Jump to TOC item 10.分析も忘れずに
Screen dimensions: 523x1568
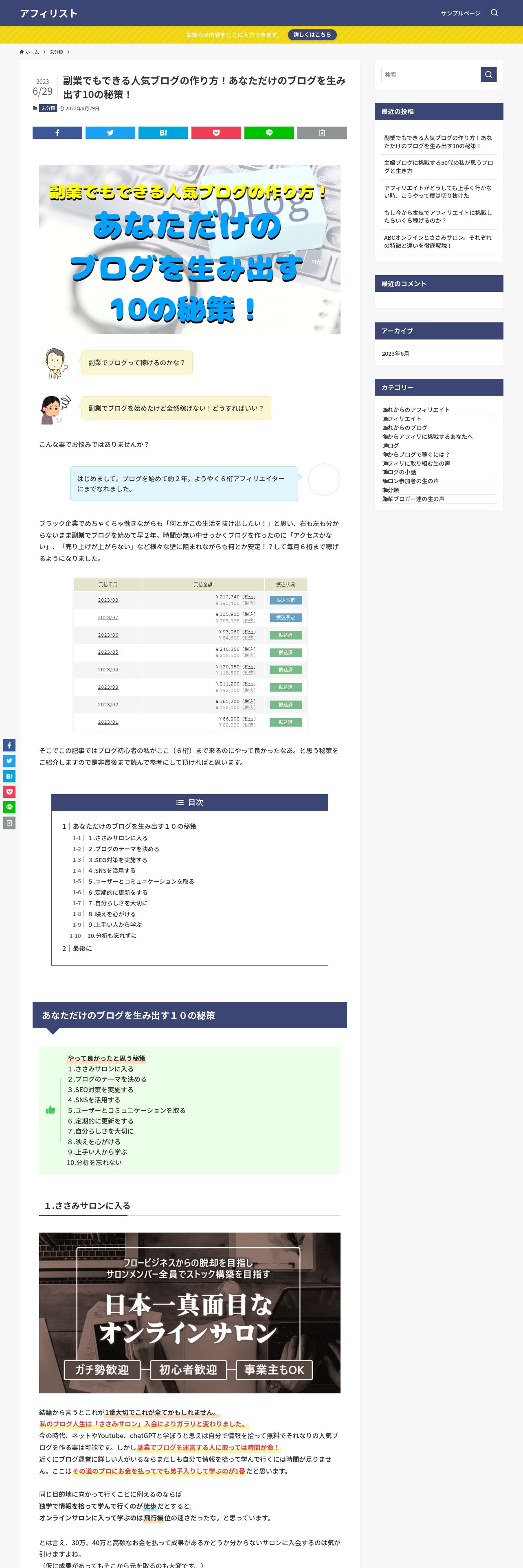pyautogui.click(x=112, y=935)
